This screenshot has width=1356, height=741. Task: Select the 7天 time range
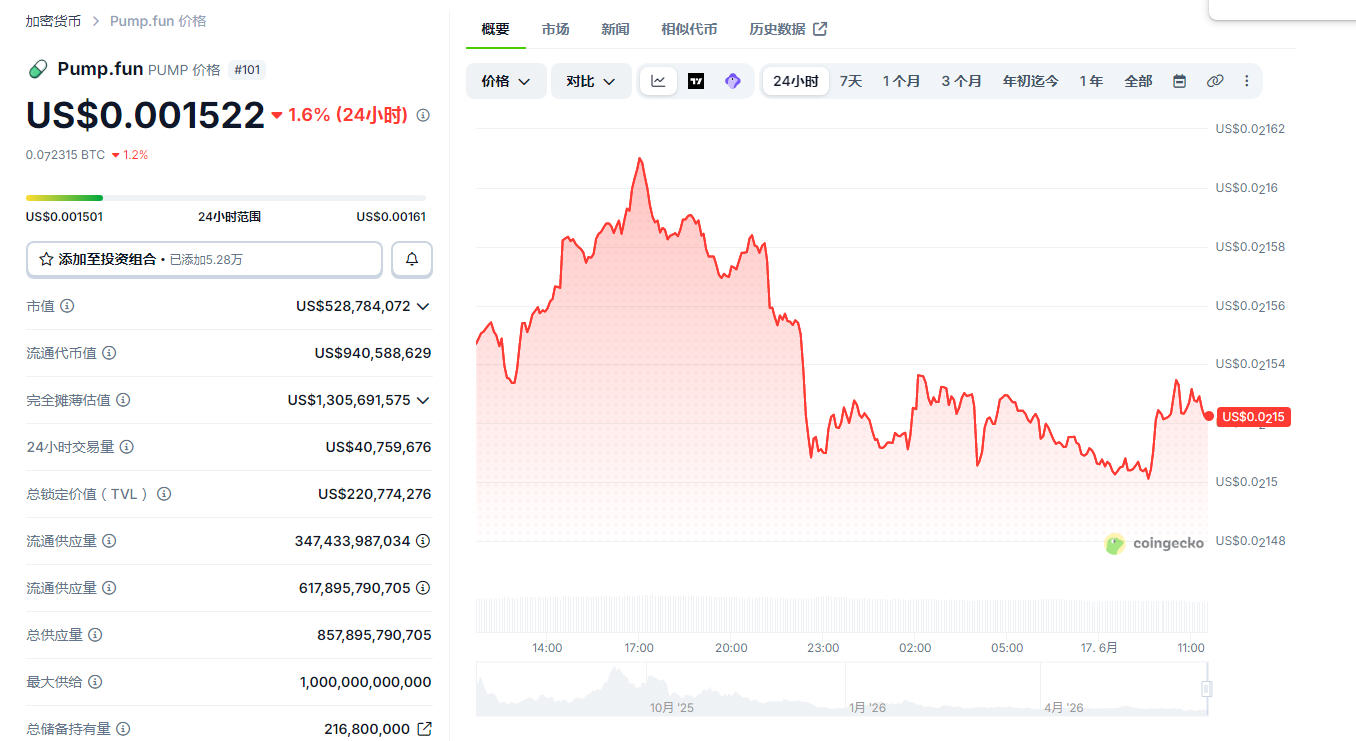851,81
